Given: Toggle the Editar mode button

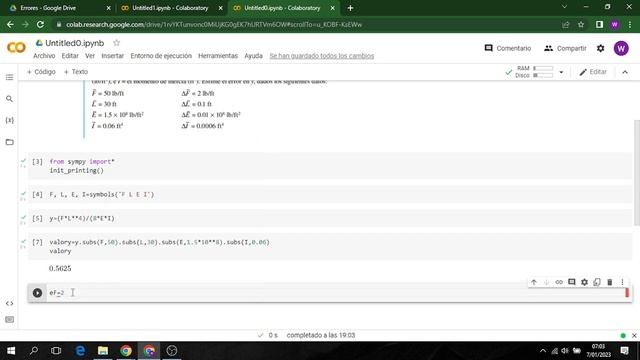Looking at the screenshot, I should [593, 72].
